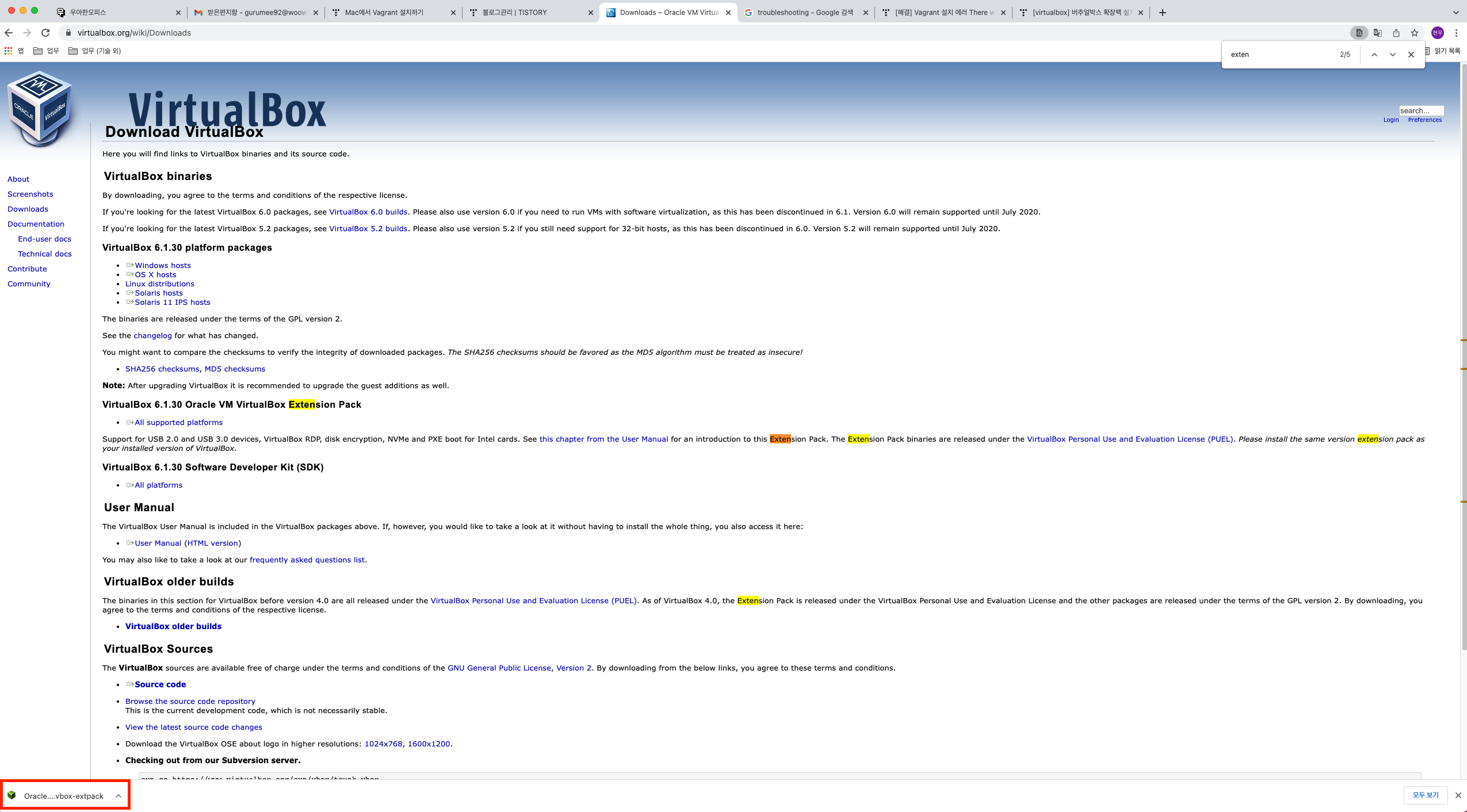Open Technical docs in the sidebar
1467x812 pixels.
coord(45,254)
